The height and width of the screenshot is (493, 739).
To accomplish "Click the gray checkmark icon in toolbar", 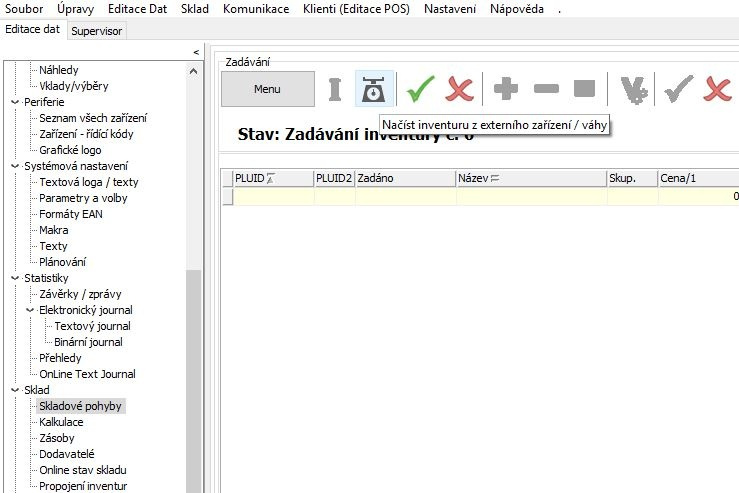I will click(x=678, y=90).
